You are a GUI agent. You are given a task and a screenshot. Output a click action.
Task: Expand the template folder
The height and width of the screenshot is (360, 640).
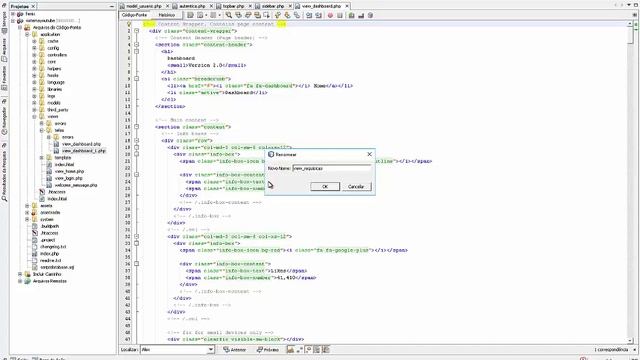point(41,158)
